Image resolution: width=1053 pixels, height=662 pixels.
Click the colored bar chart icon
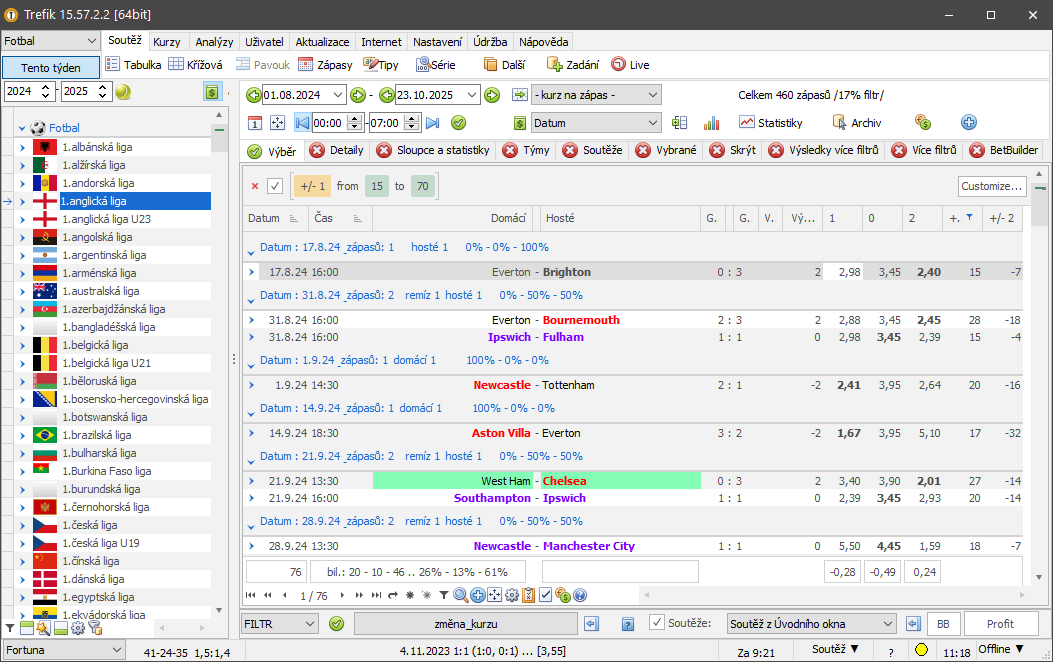712,123
